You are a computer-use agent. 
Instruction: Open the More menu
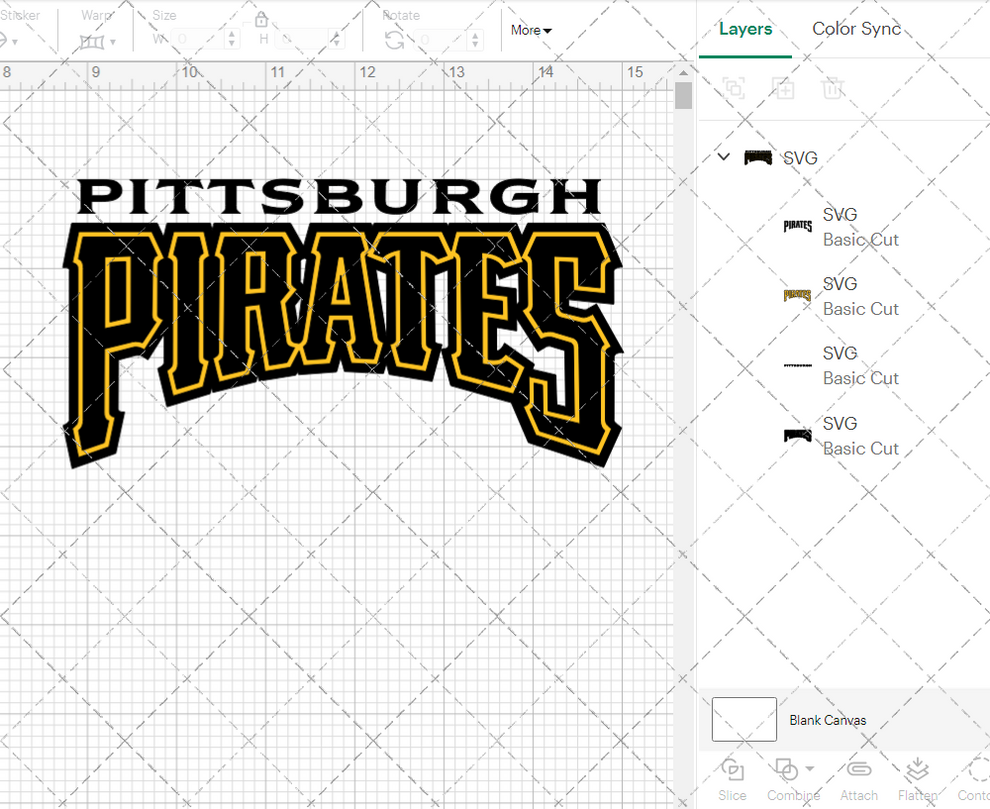coord(530,30)
